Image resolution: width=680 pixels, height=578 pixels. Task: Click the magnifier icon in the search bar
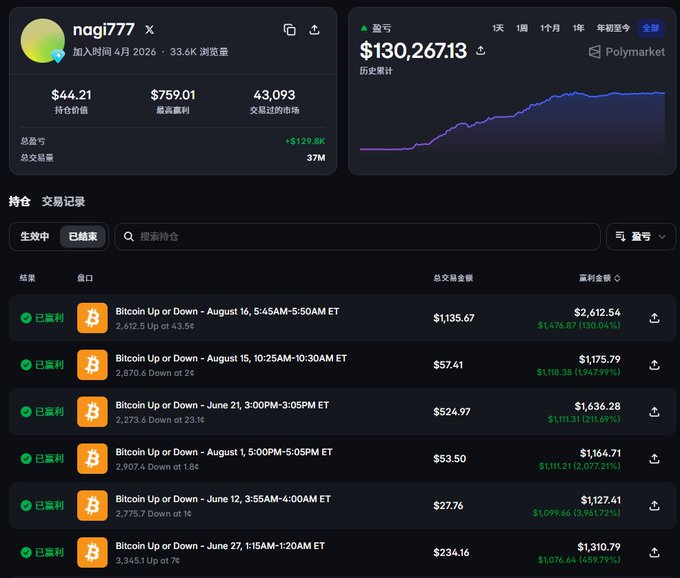coord(128,236)
